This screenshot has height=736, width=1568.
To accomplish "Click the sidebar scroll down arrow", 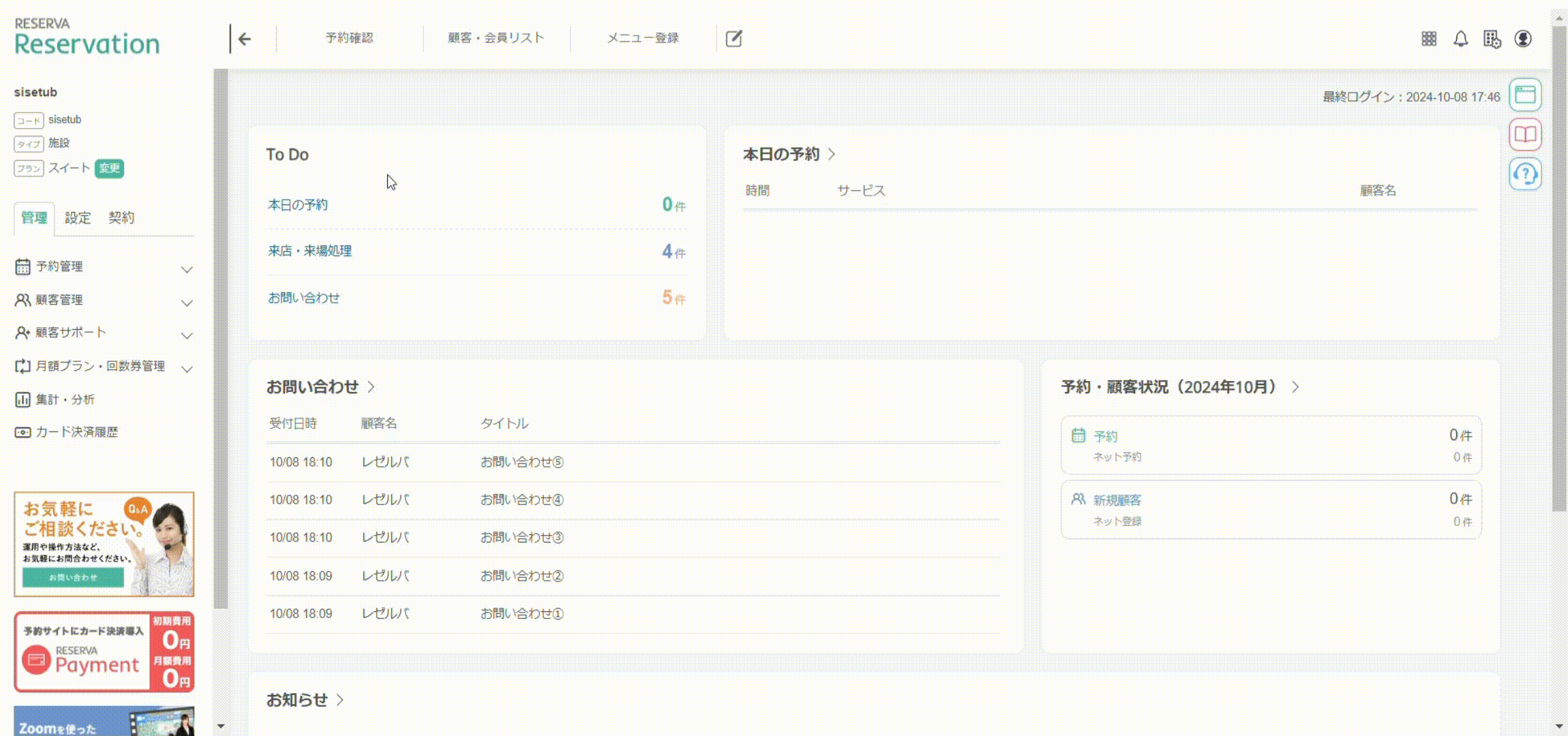I will pos(220,726).
